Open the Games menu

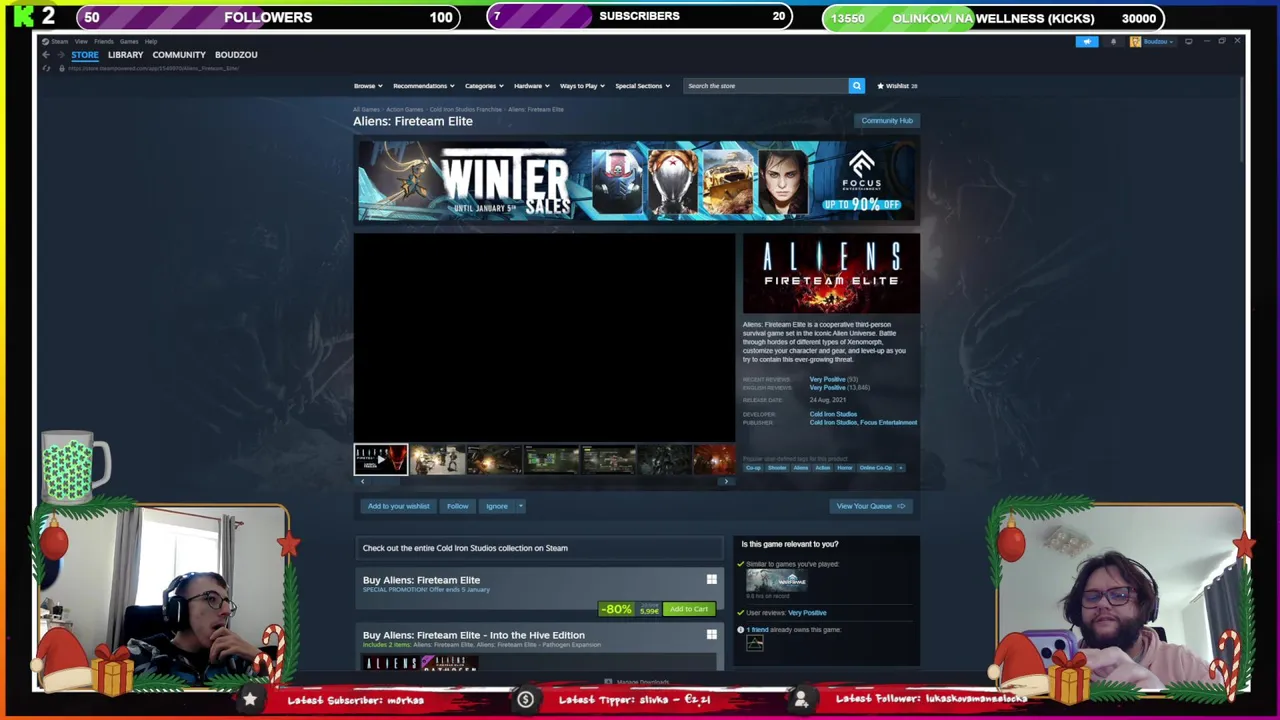(129, 41)
